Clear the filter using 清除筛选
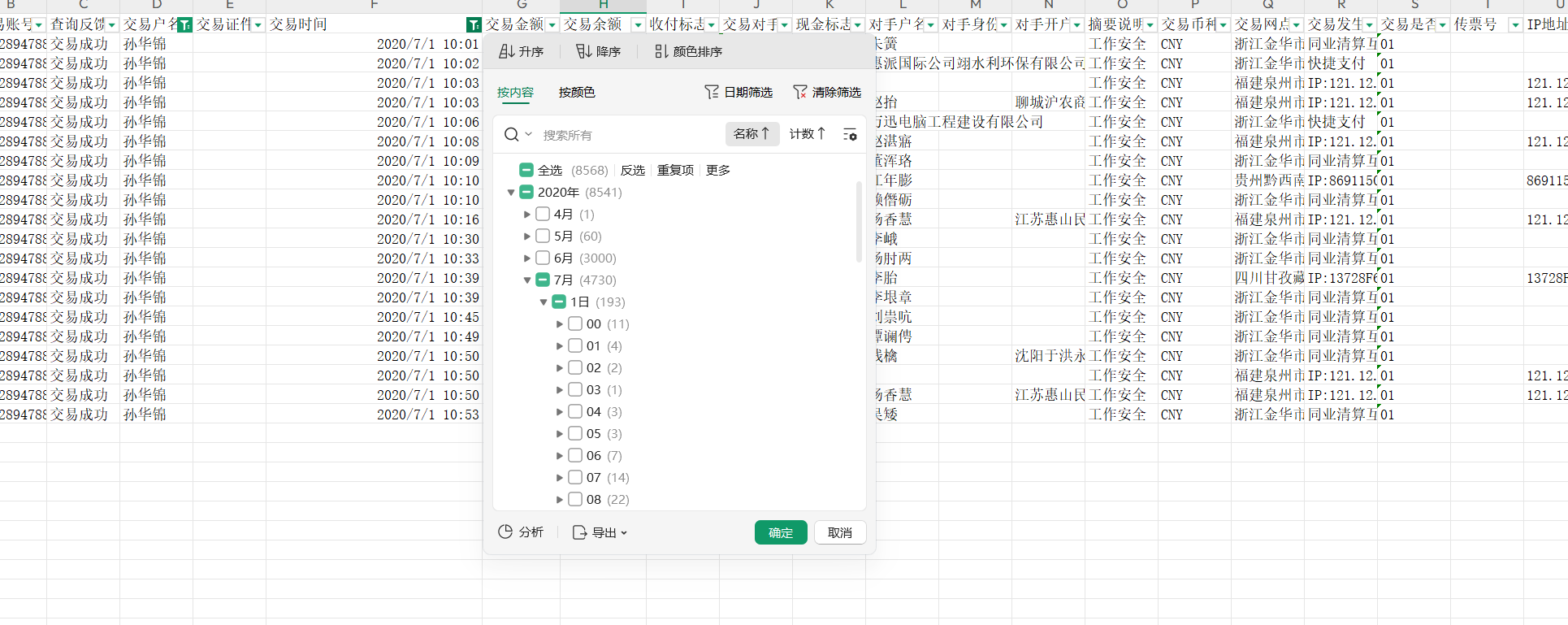This screenshot has width=1568, height=625. [827, 92]
